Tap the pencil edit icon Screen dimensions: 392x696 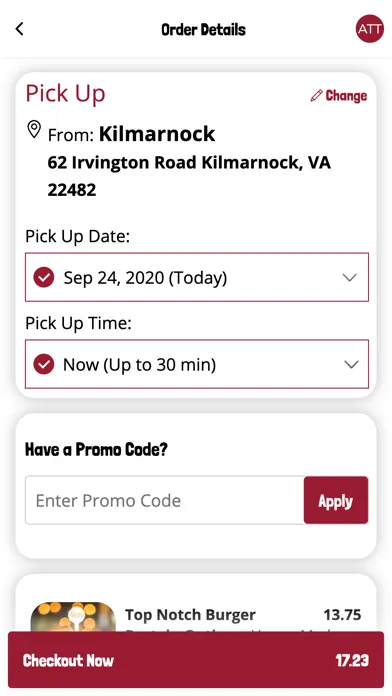point(316,95)
